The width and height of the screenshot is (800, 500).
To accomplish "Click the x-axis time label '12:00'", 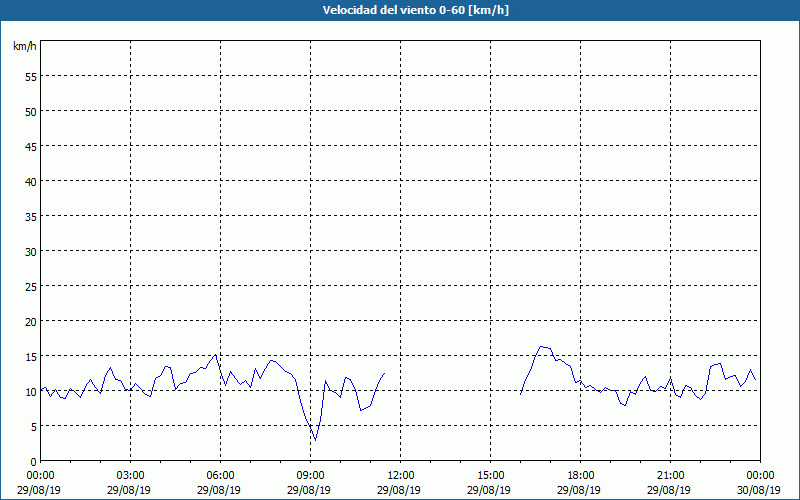I will click(x=401, y=476).
